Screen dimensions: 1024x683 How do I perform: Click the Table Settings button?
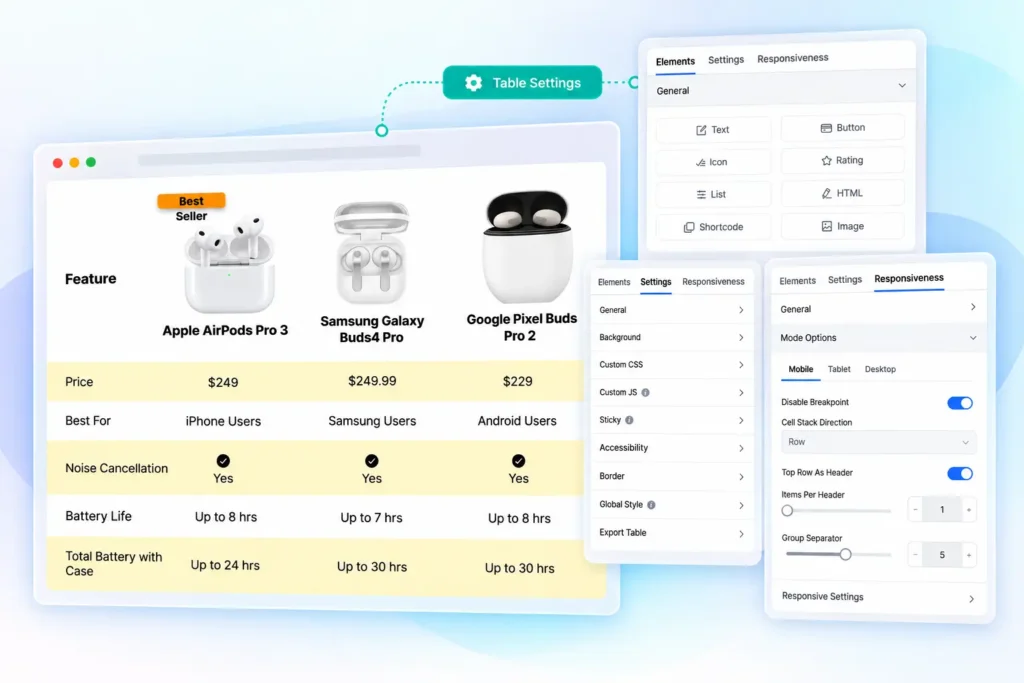(522, 82)
